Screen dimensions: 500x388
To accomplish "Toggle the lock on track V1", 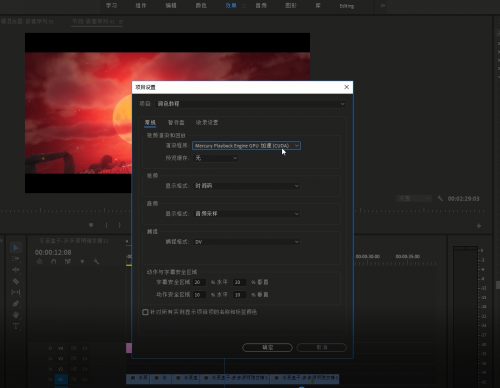I will coord(50,379).
